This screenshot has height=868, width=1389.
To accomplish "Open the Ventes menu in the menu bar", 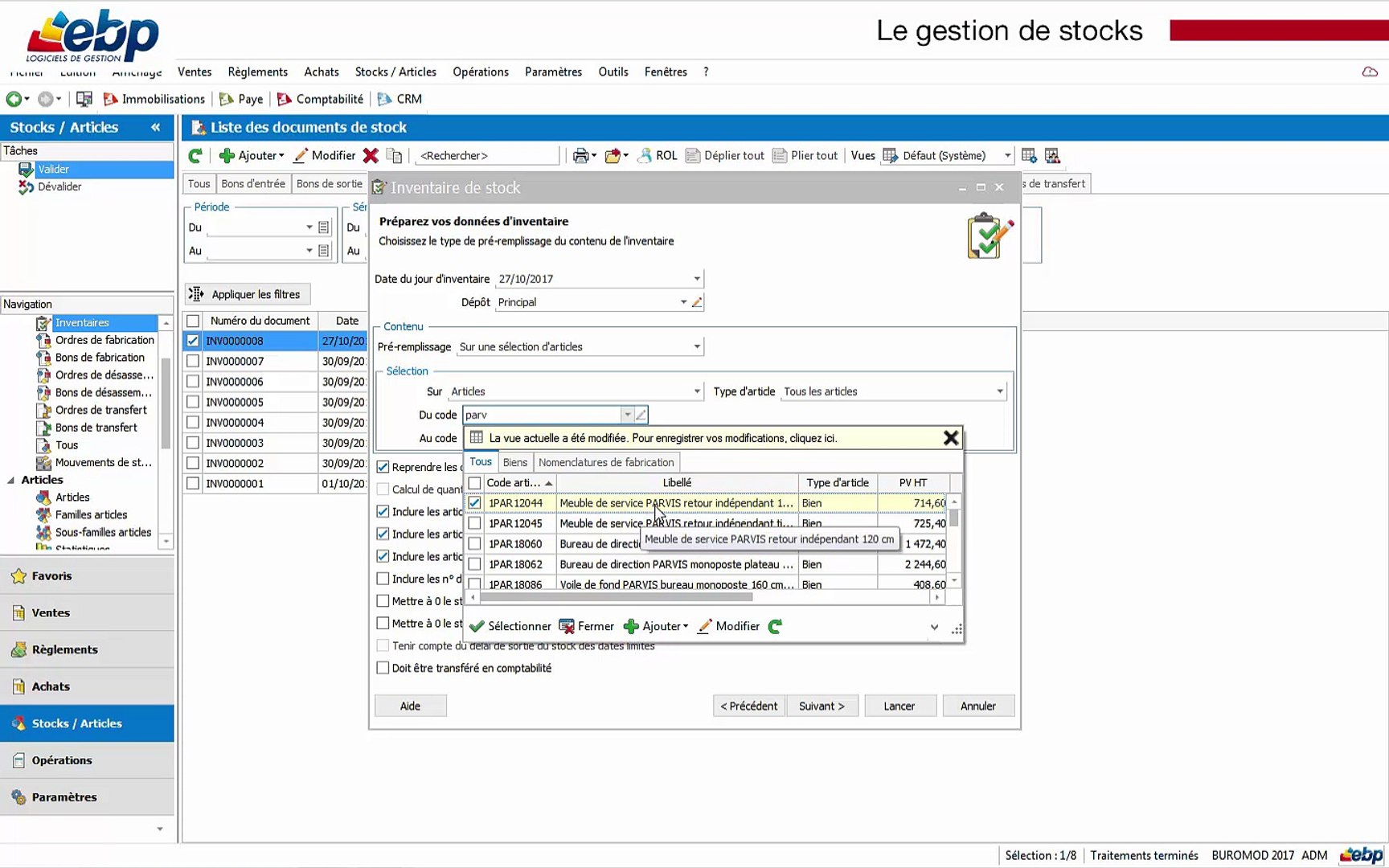I will click(195, 72).
